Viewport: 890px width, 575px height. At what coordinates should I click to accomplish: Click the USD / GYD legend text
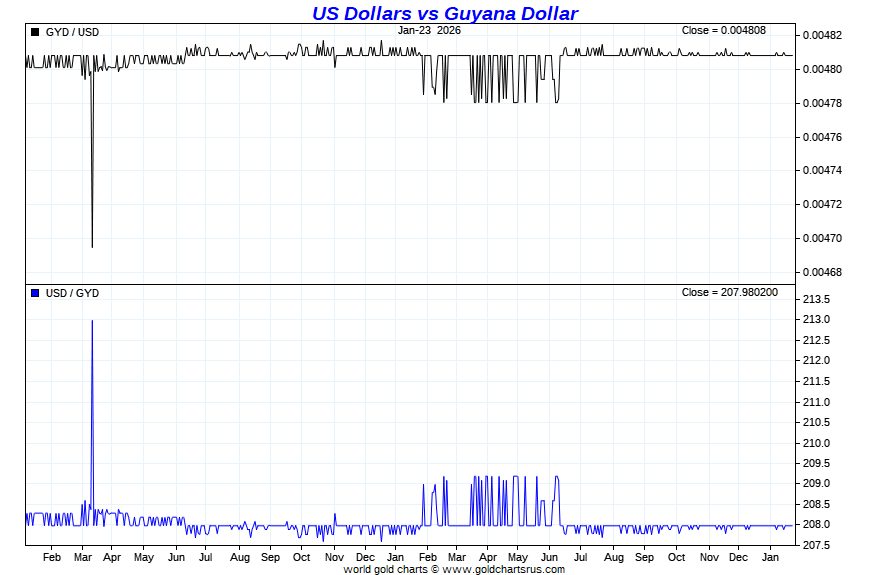(x=72, y=293)
